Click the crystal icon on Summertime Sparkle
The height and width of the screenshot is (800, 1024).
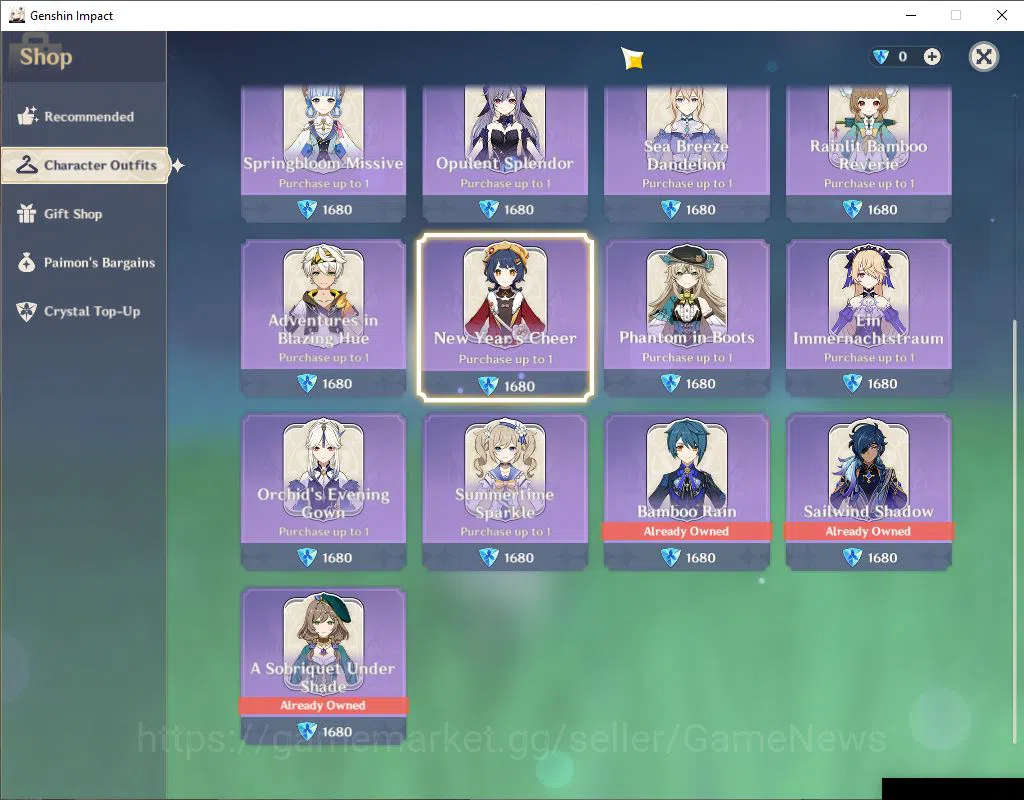tap(488, 558)
